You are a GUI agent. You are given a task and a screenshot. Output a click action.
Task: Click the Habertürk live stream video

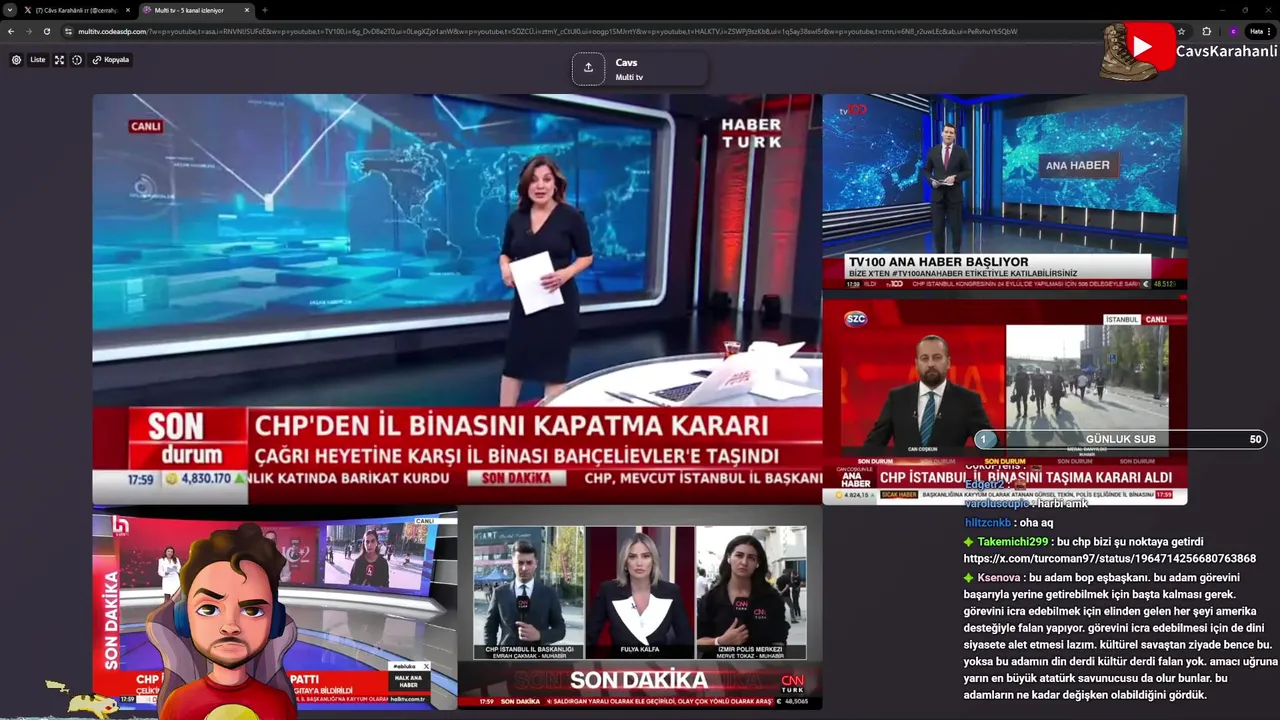click(x=457, y=299)
